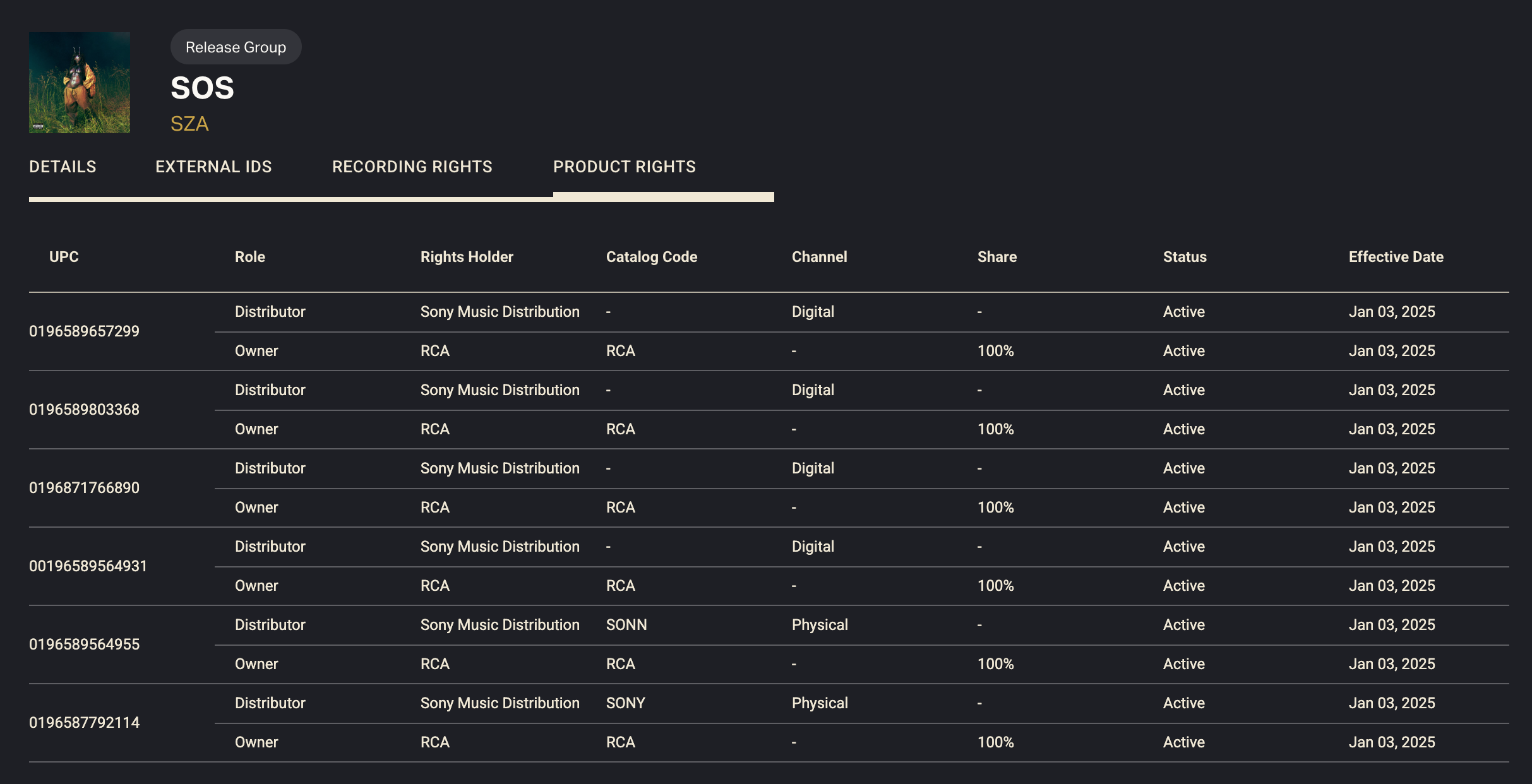Open the Details tab

[x=63, y=167]
